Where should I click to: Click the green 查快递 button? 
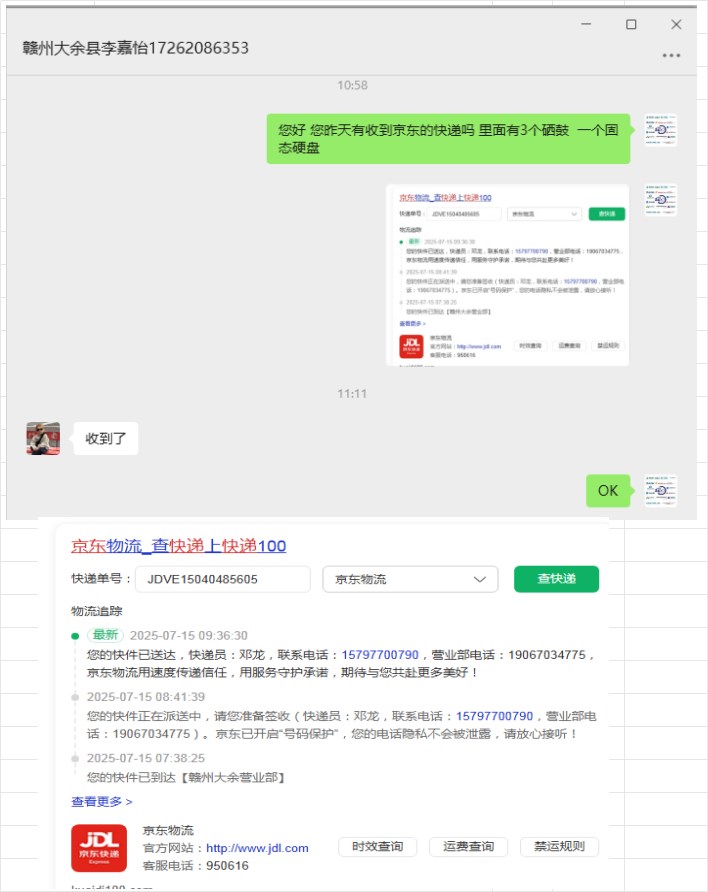click(556, 579)
